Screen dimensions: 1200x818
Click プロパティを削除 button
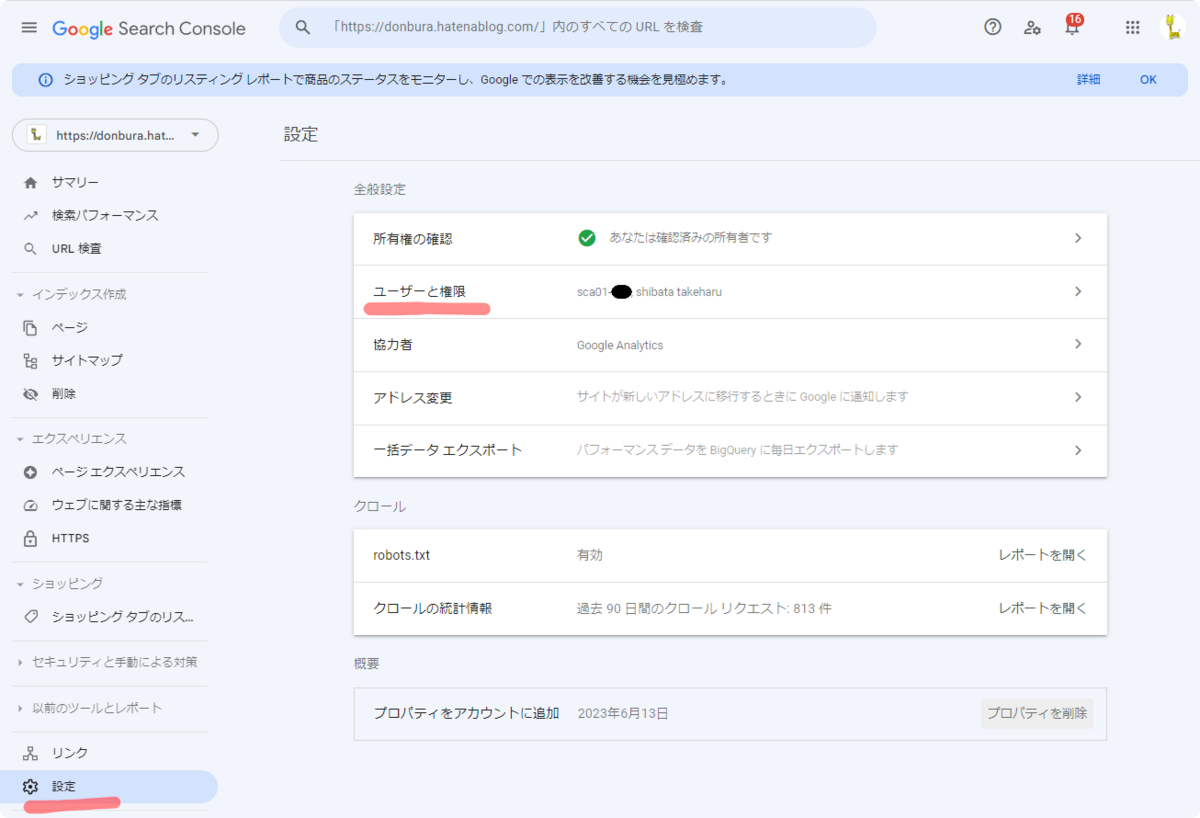pyautogui.click(x=1037, y=713)
